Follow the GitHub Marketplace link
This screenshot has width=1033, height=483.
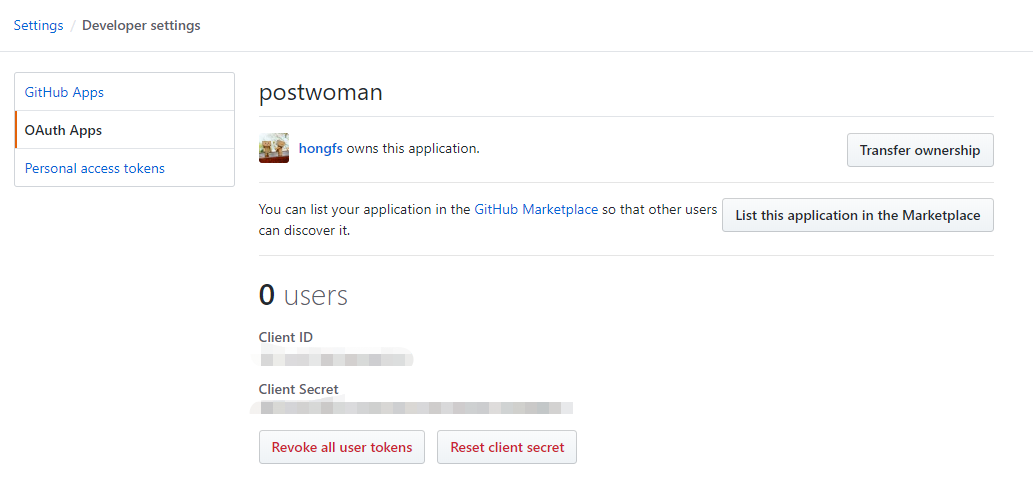click(x=536, y=210)
